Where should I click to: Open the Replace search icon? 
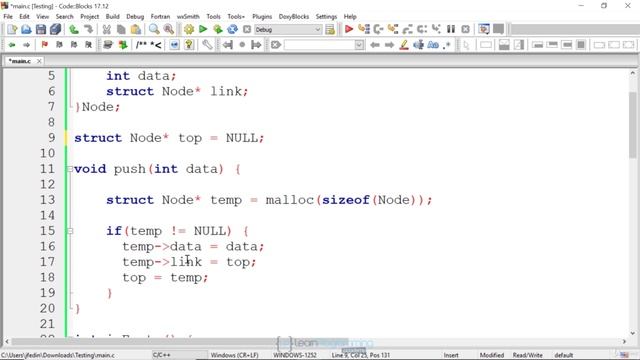[169, 29]
